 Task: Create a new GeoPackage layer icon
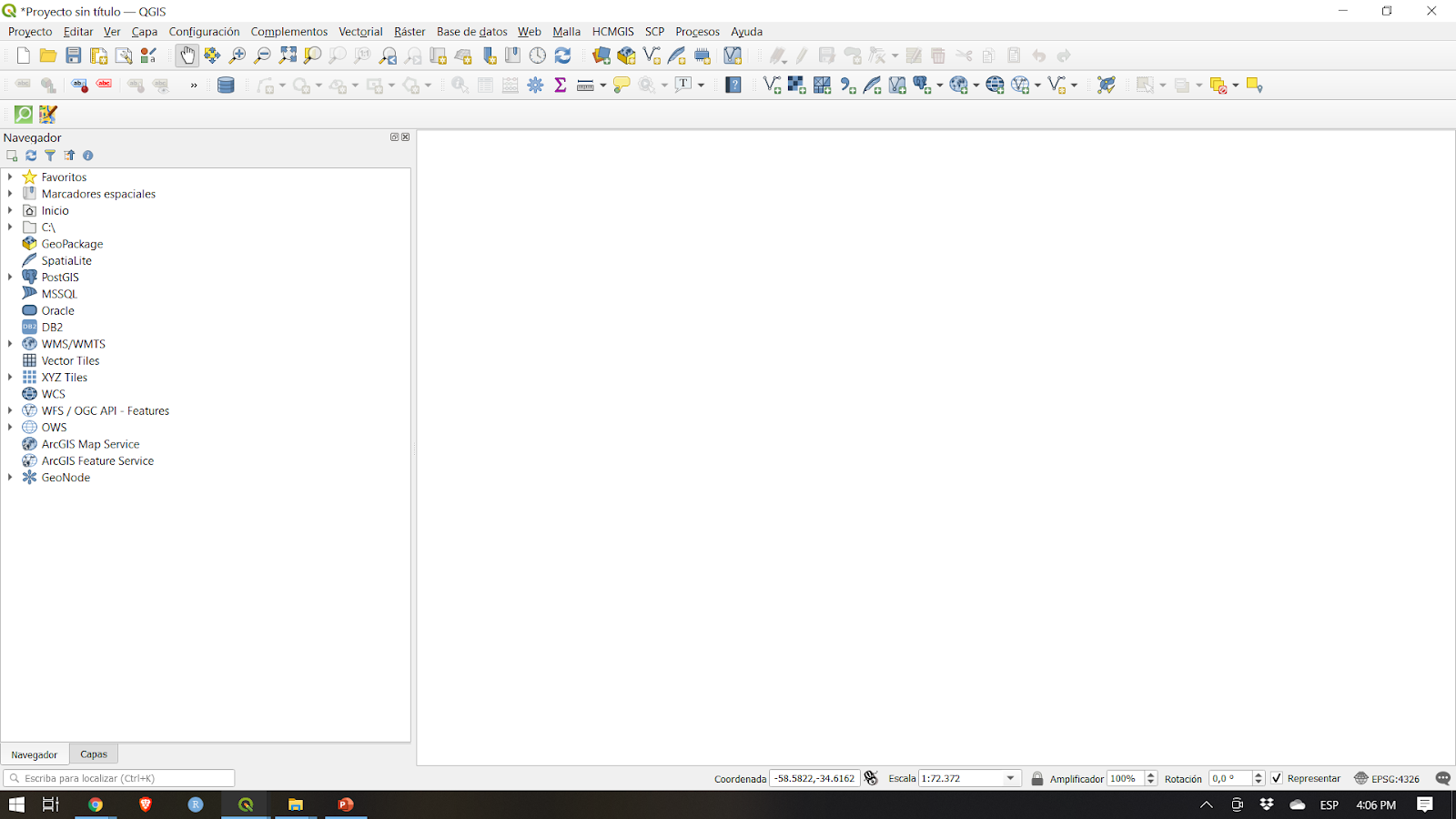(x=626, y=56)
